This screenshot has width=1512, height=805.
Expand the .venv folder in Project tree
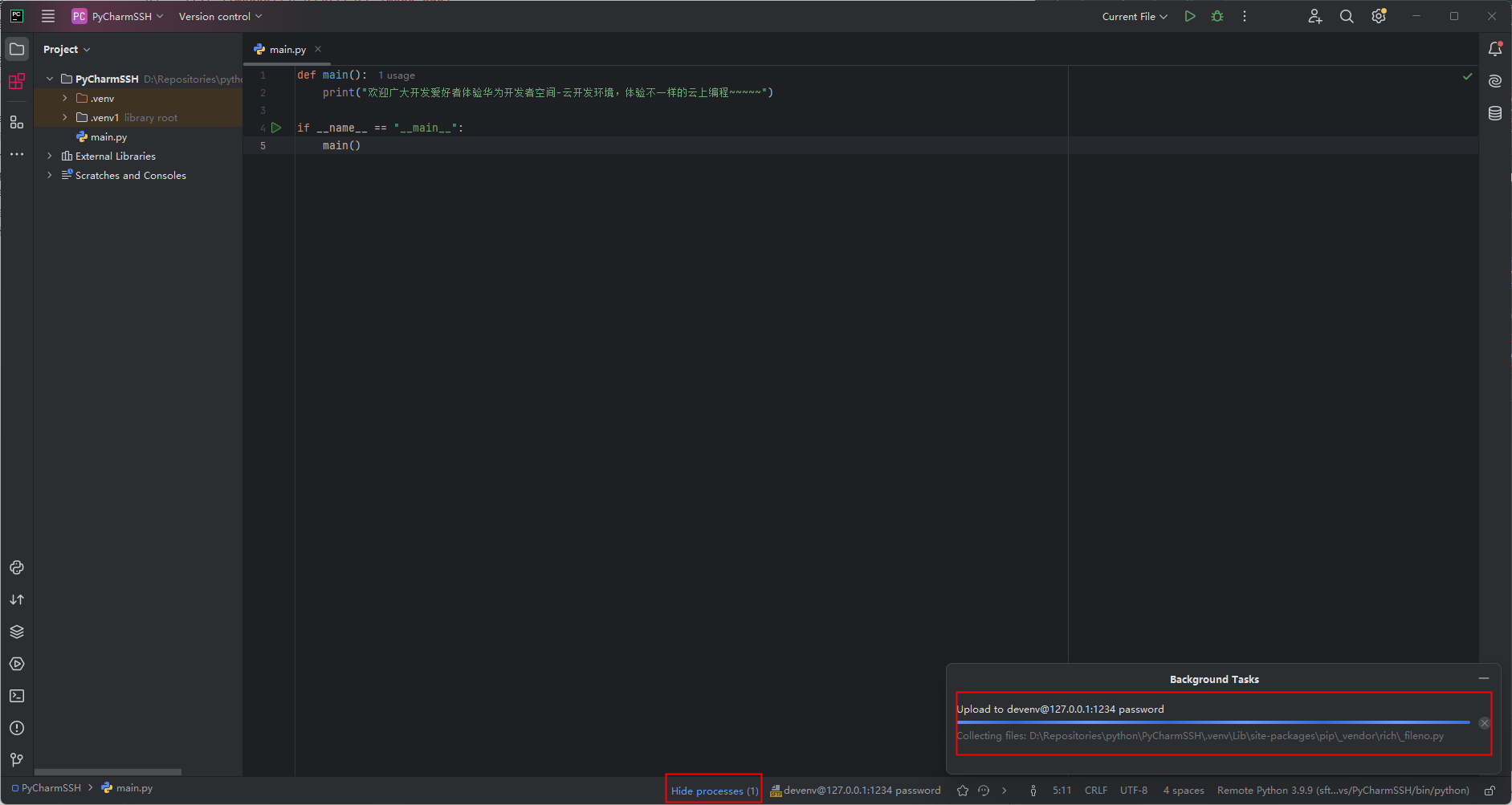pyautogui.click(x=64, y=98)
